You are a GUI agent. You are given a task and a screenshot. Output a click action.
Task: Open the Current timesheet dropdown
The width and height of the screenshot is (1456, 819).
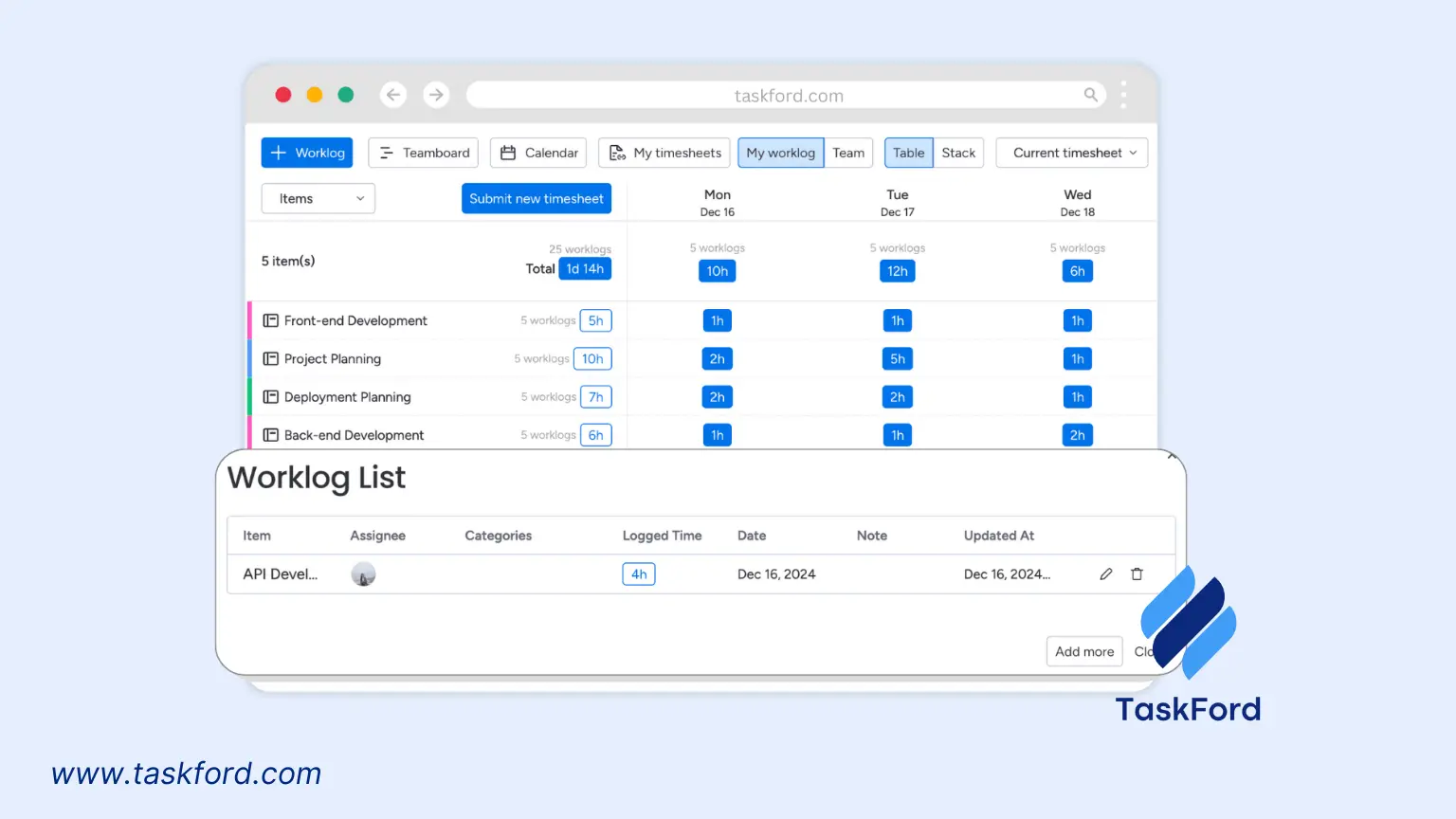click(1072, 153)
